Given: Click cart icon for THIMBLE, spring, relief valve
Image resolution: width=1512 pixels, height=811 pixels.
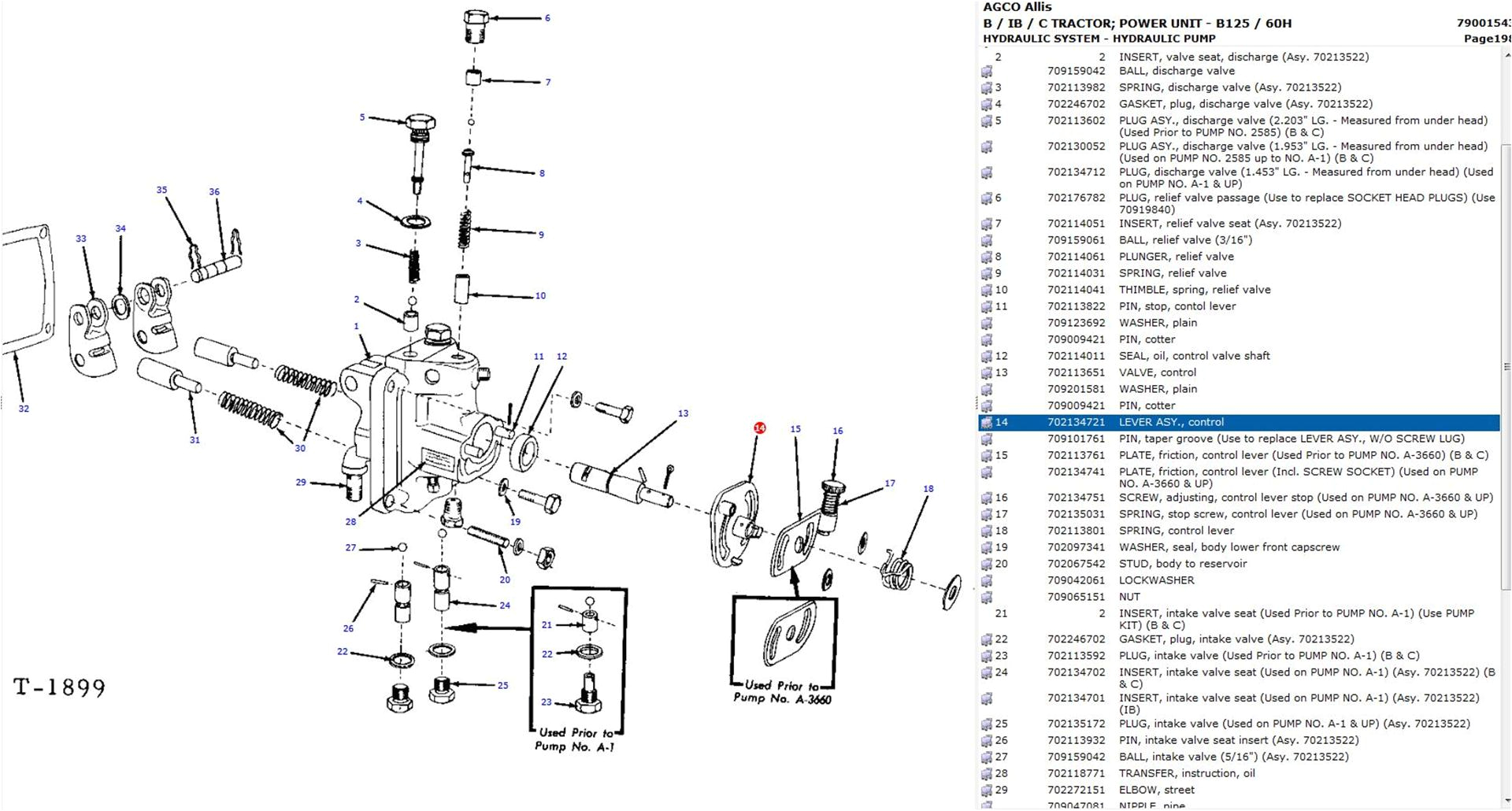Looking at the screenshot, I should [986, 290].
